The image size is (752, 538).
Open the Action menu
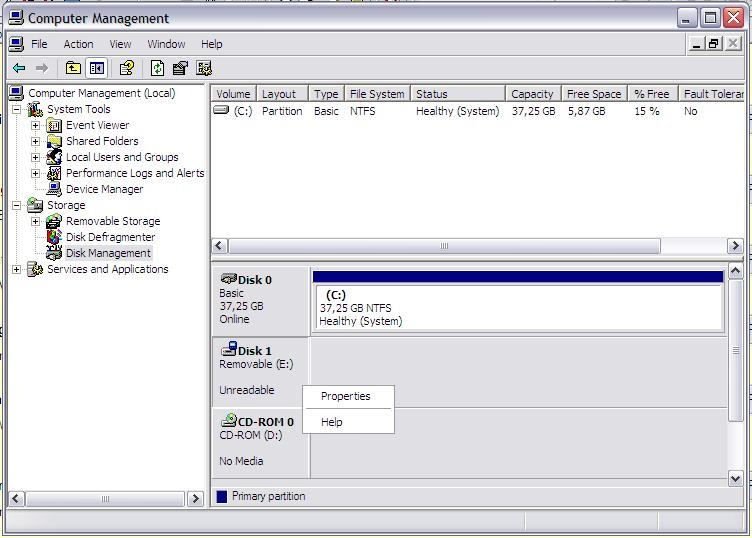(x=79, y=44)
